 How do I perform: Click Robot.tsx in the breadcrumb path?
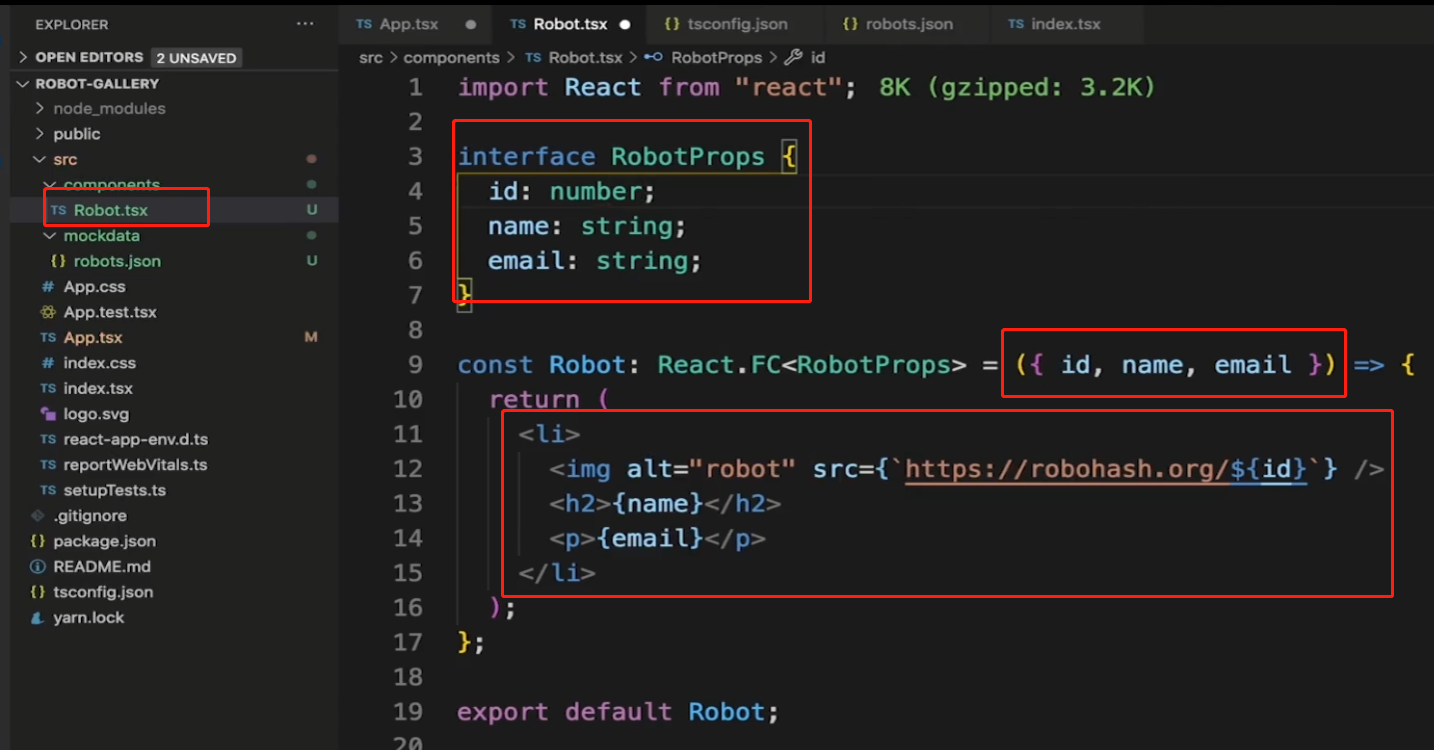pos(585,58)
